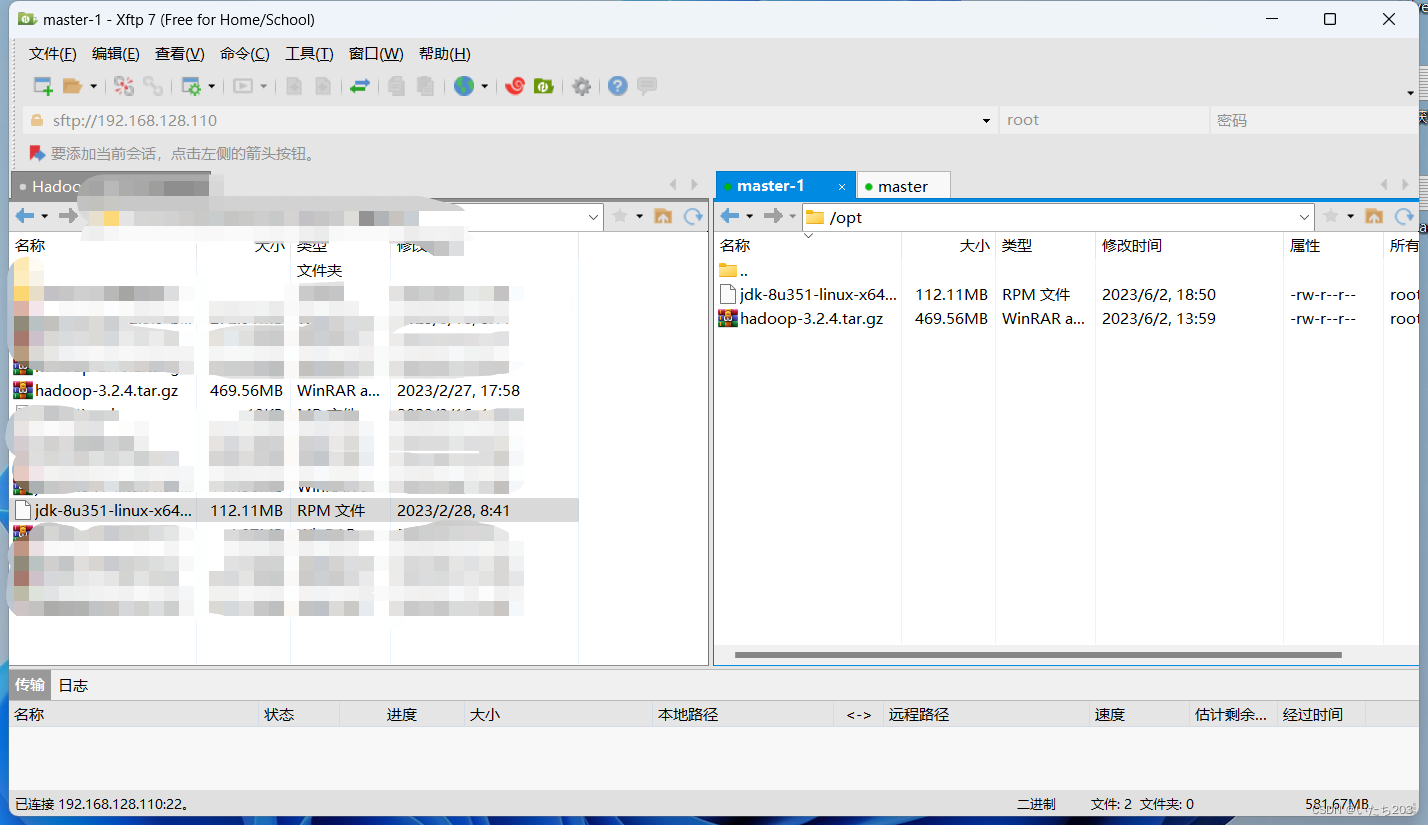Click the greyed play transfer icon

(243, 86)
